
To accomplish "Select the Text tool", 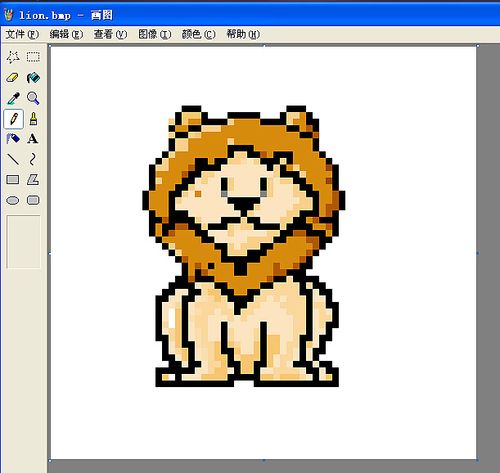I will coord(33,139).
